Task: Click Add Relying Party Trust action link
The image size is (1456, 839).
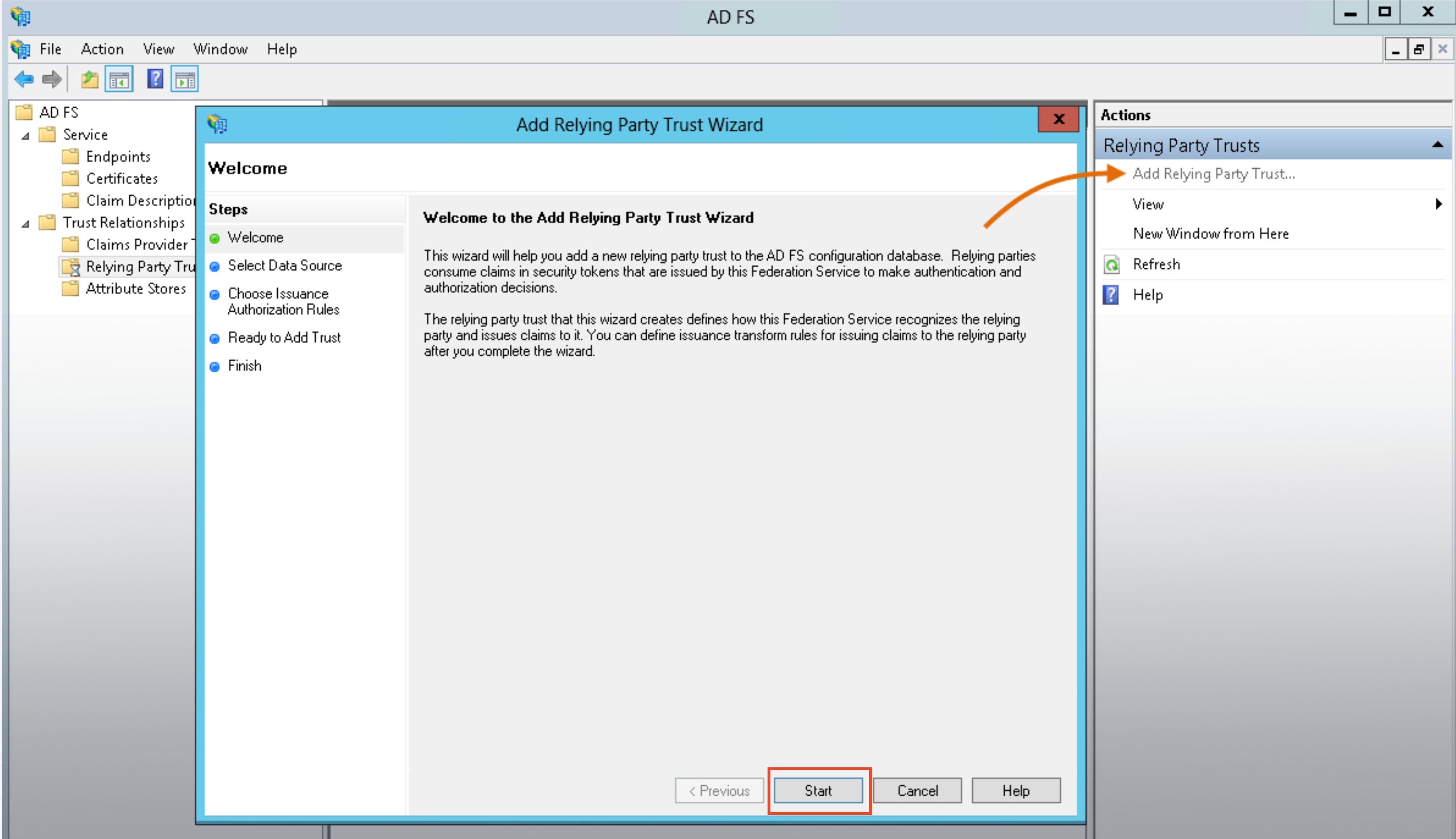Action: tap(1213, 174)
